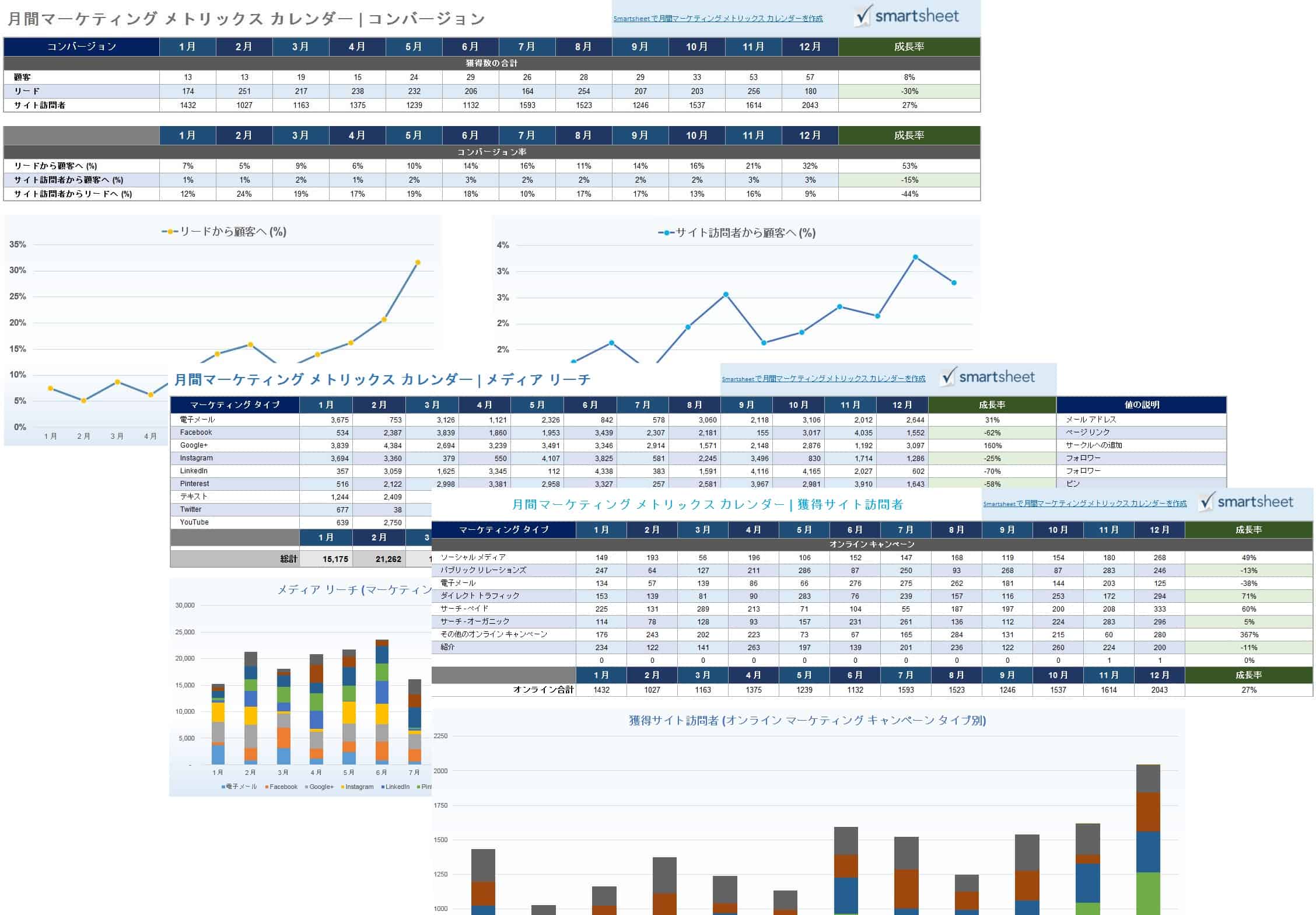Click the 21,262 total for 2月
1316x915 pixels.
379,559
